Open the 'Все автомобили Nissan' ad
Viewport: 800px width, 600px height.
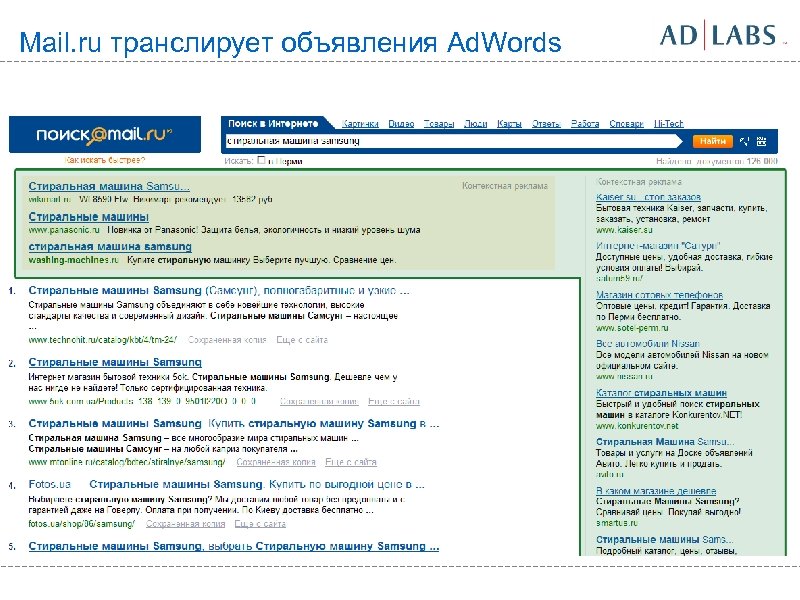648,344
